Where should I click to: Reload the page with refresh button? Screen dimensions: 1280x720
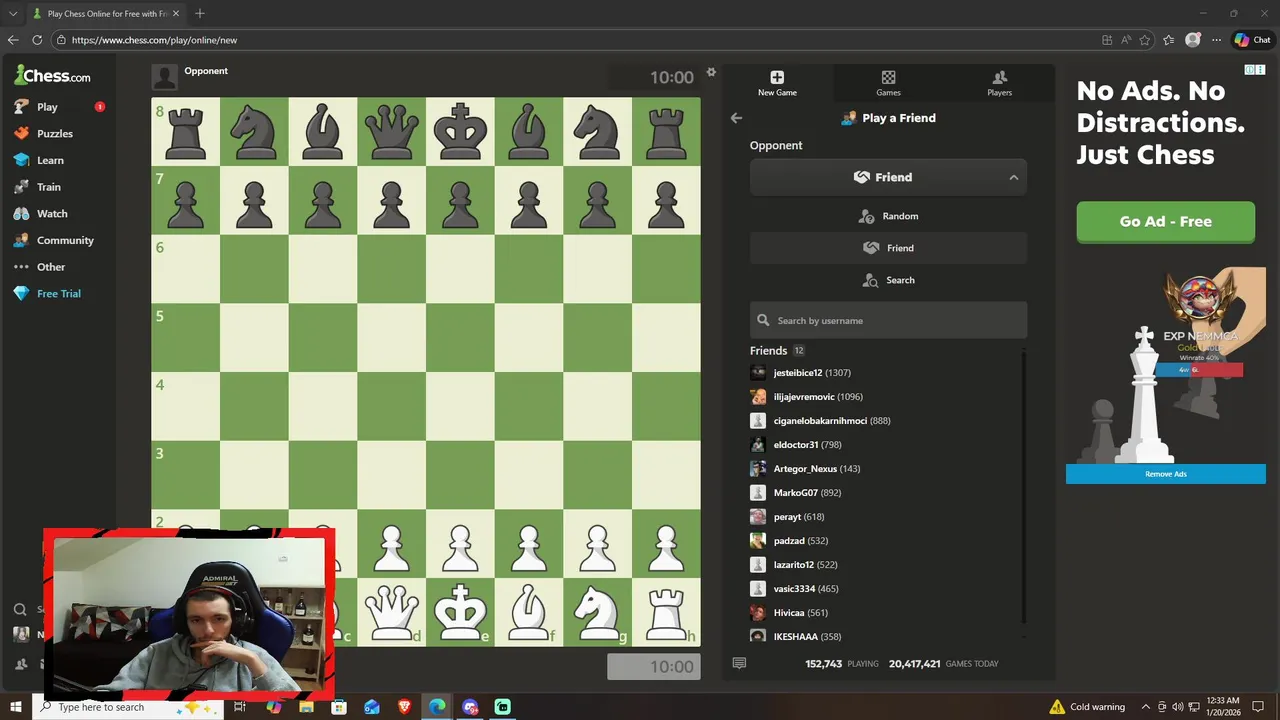(37, 40)
